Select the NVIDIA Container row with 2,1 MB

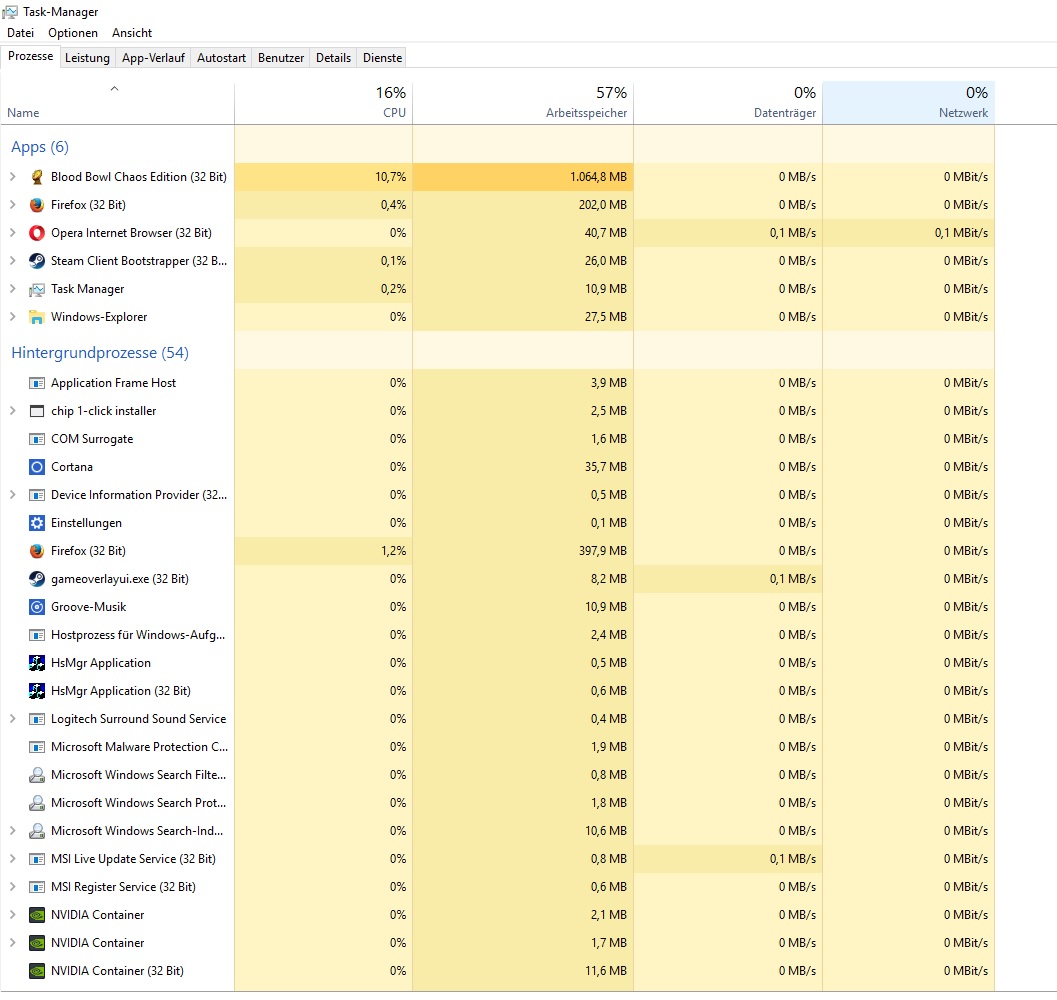click(x=497, y=915)
